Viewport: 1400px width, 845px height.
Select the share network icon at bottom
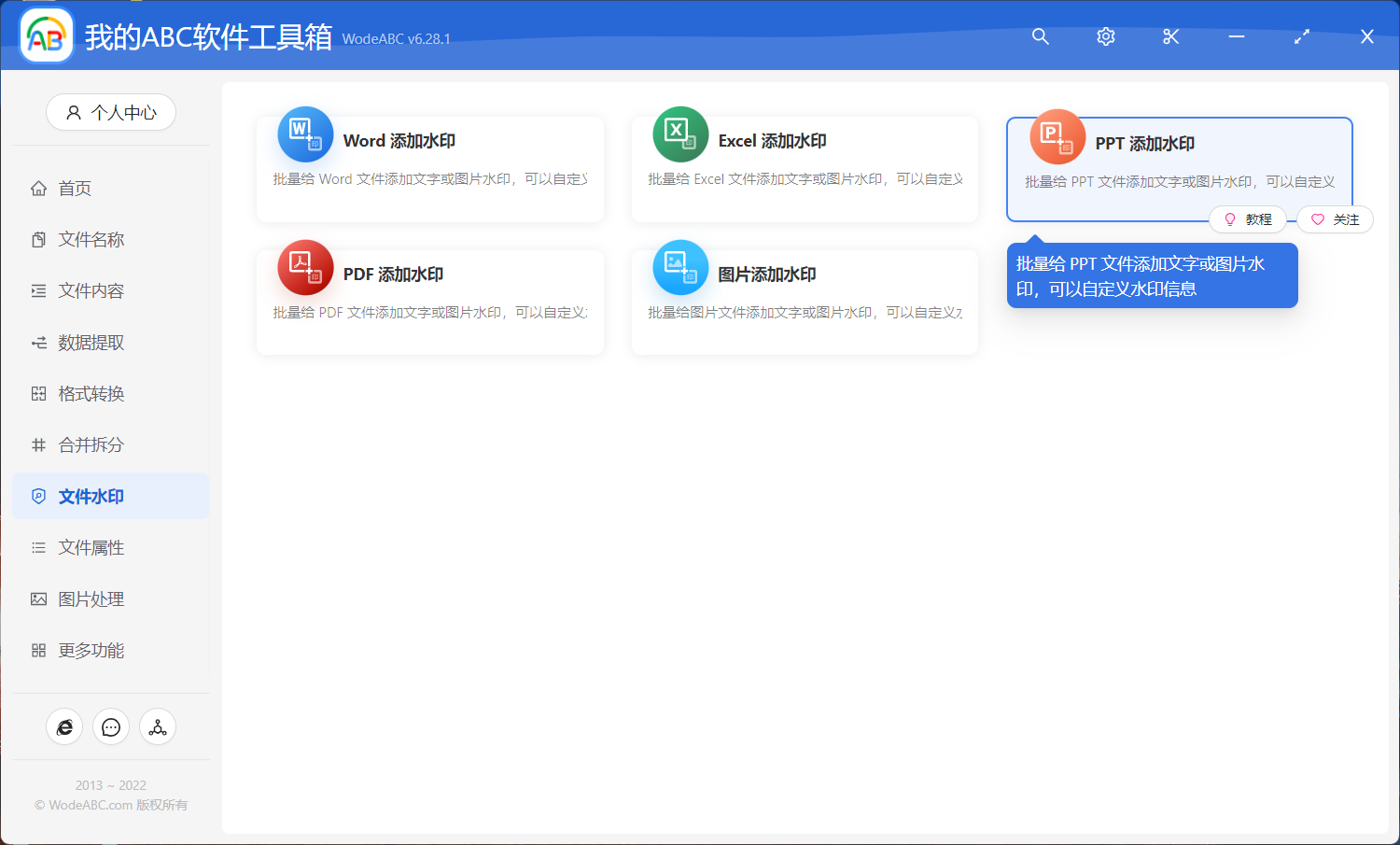point(158,726)
